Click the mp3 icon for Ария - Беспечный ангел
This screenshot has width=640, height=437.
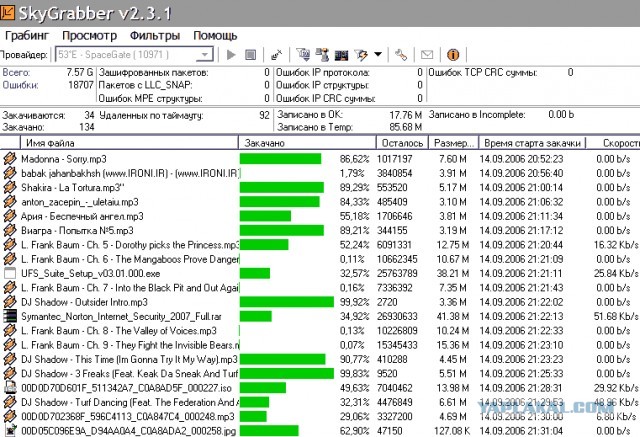click(10, 216)
